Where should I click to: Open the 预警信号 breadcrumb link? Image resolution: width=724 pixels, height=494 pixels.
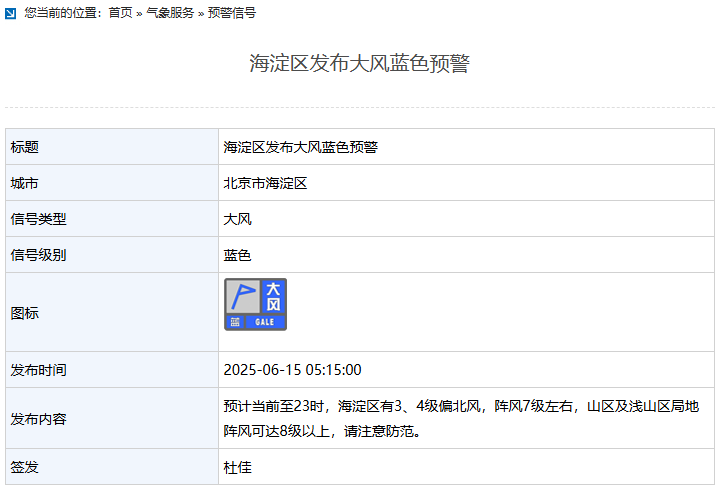(x=231, y=13)
